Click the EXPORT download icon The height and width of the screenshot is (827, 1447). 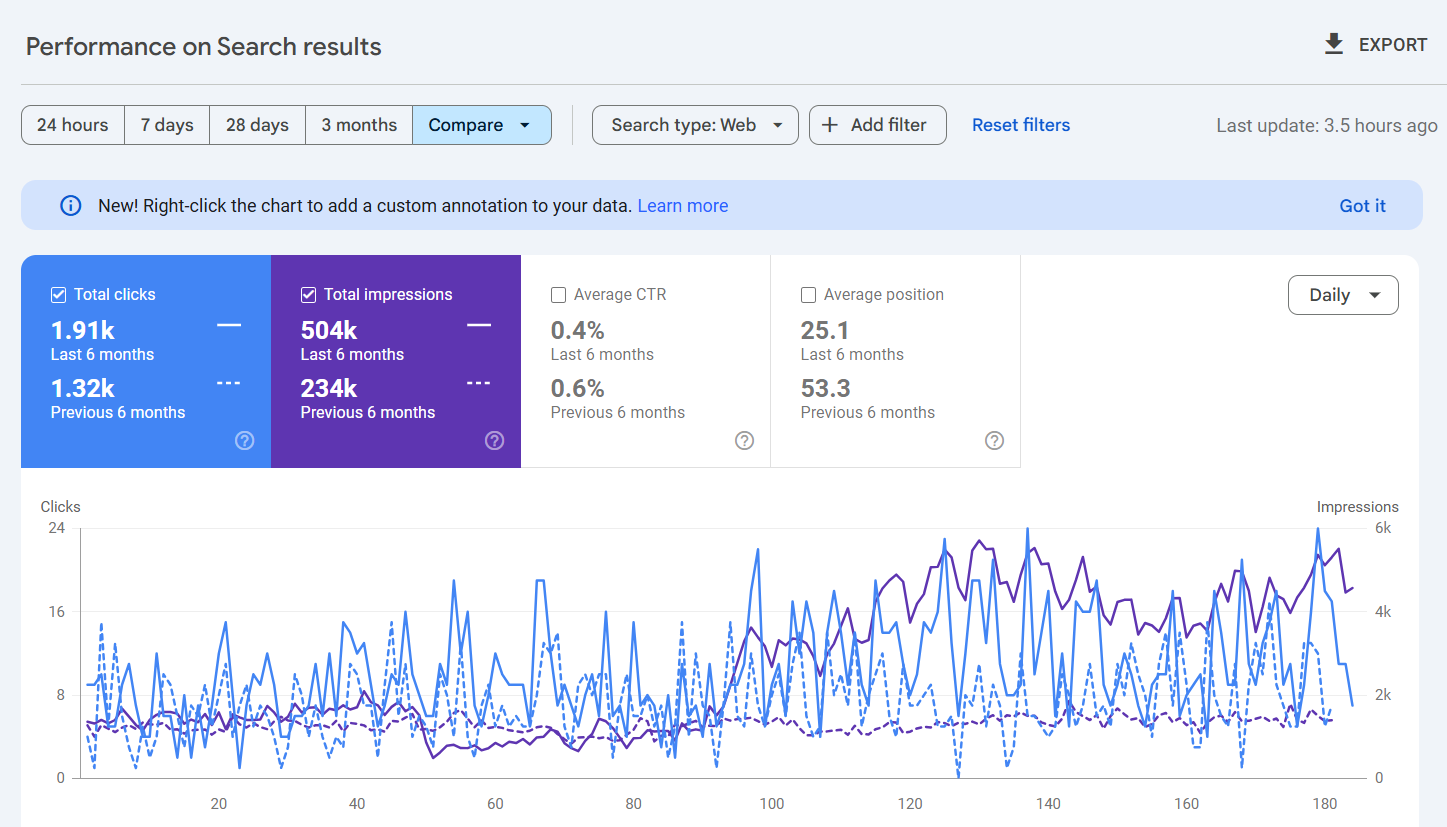[x=1333, y=44]
